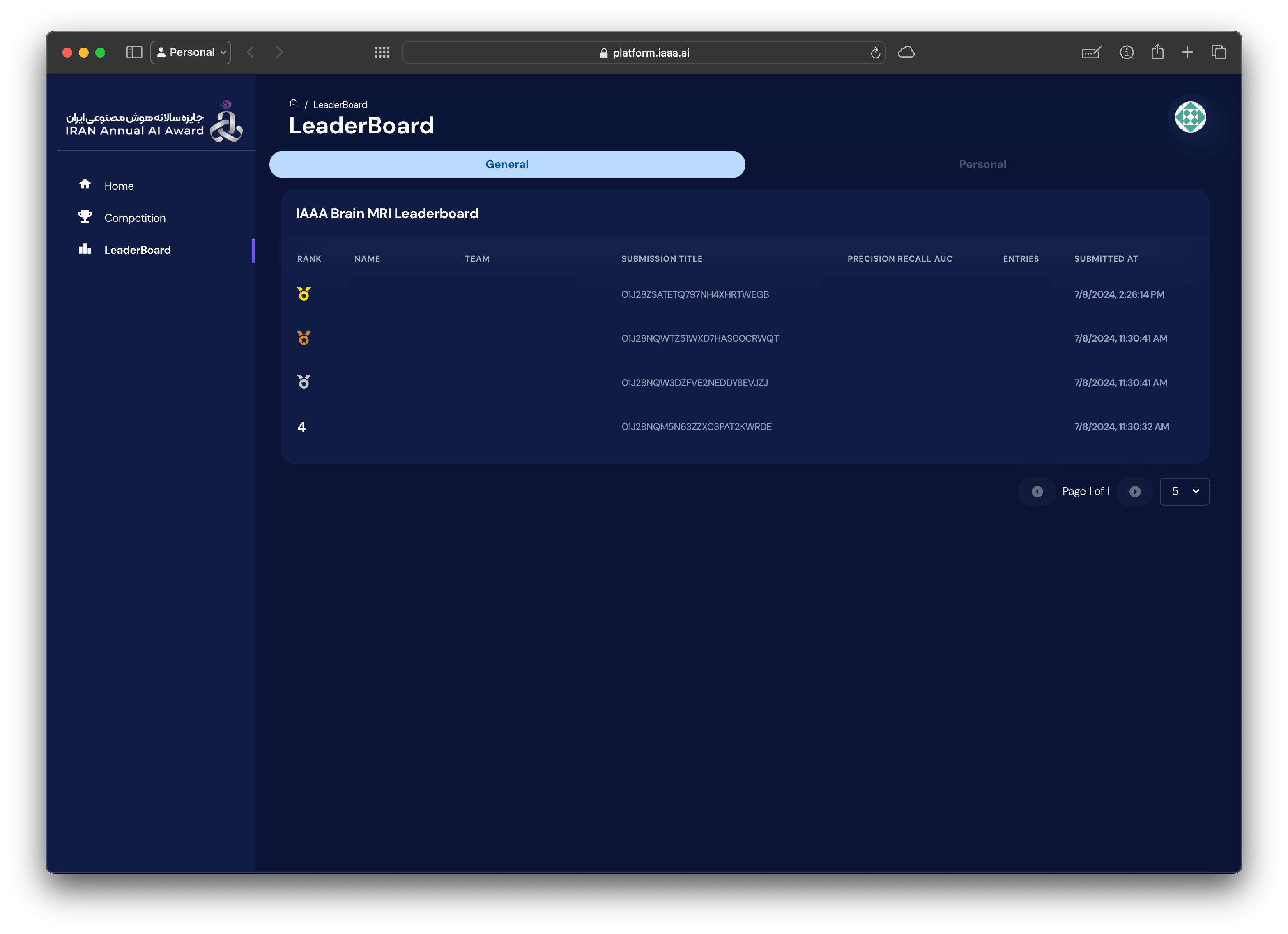Image resolution: width=1288 pixels, height=934 pixels.
Task: Click the bronze medal rank icon
Action: click(x=304, y=338)
